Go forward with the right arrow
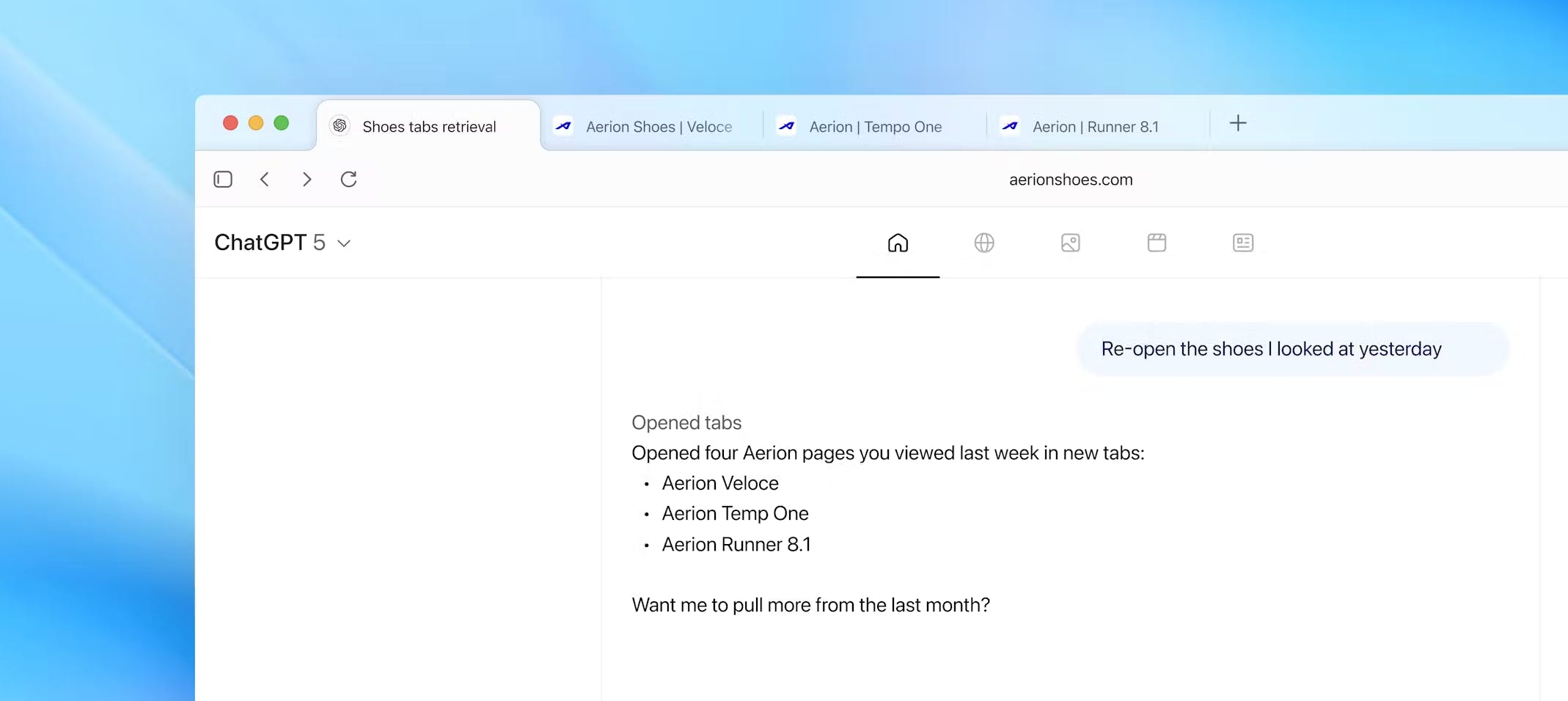 click(307, 179)
